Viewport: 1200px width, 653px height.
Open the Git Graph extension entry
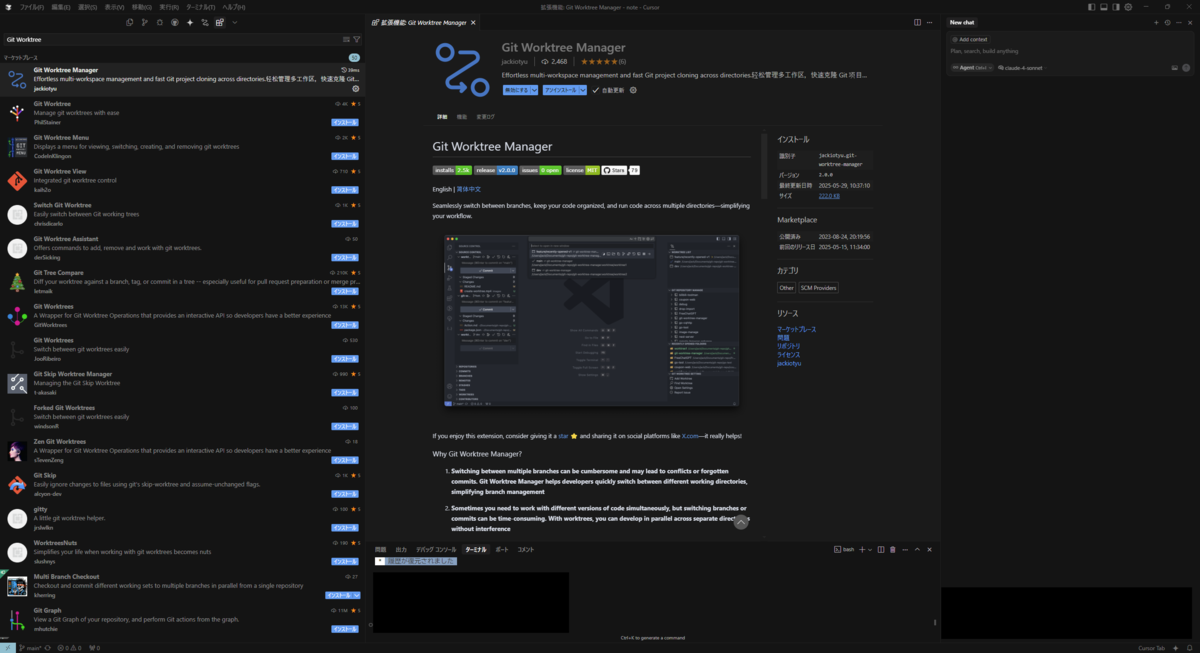182,620
